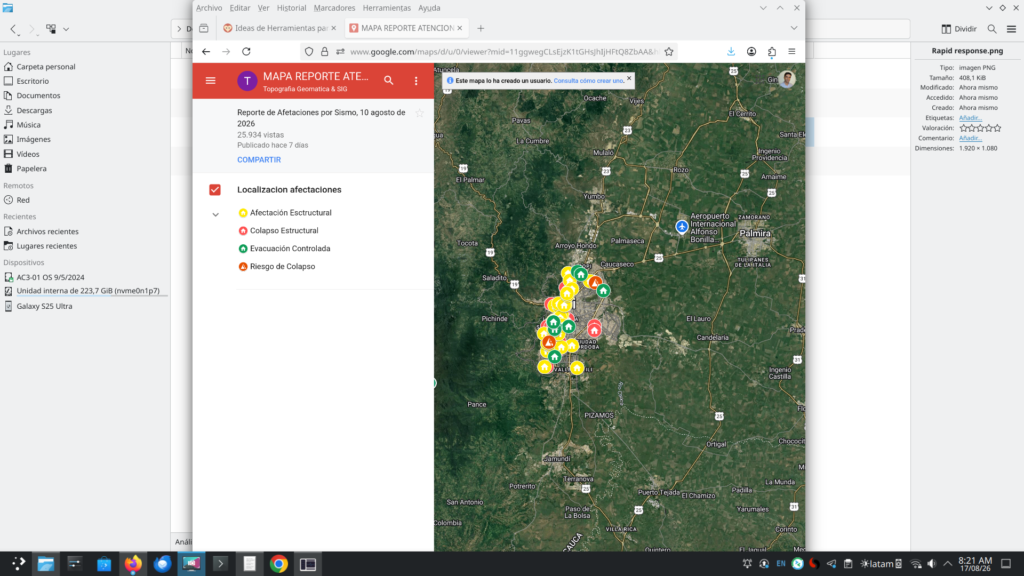Screen dimensions: 1024x576
Task: Open the Google My Maps hamburger menu
Action: pyautogui.click(x=210, y=80)
